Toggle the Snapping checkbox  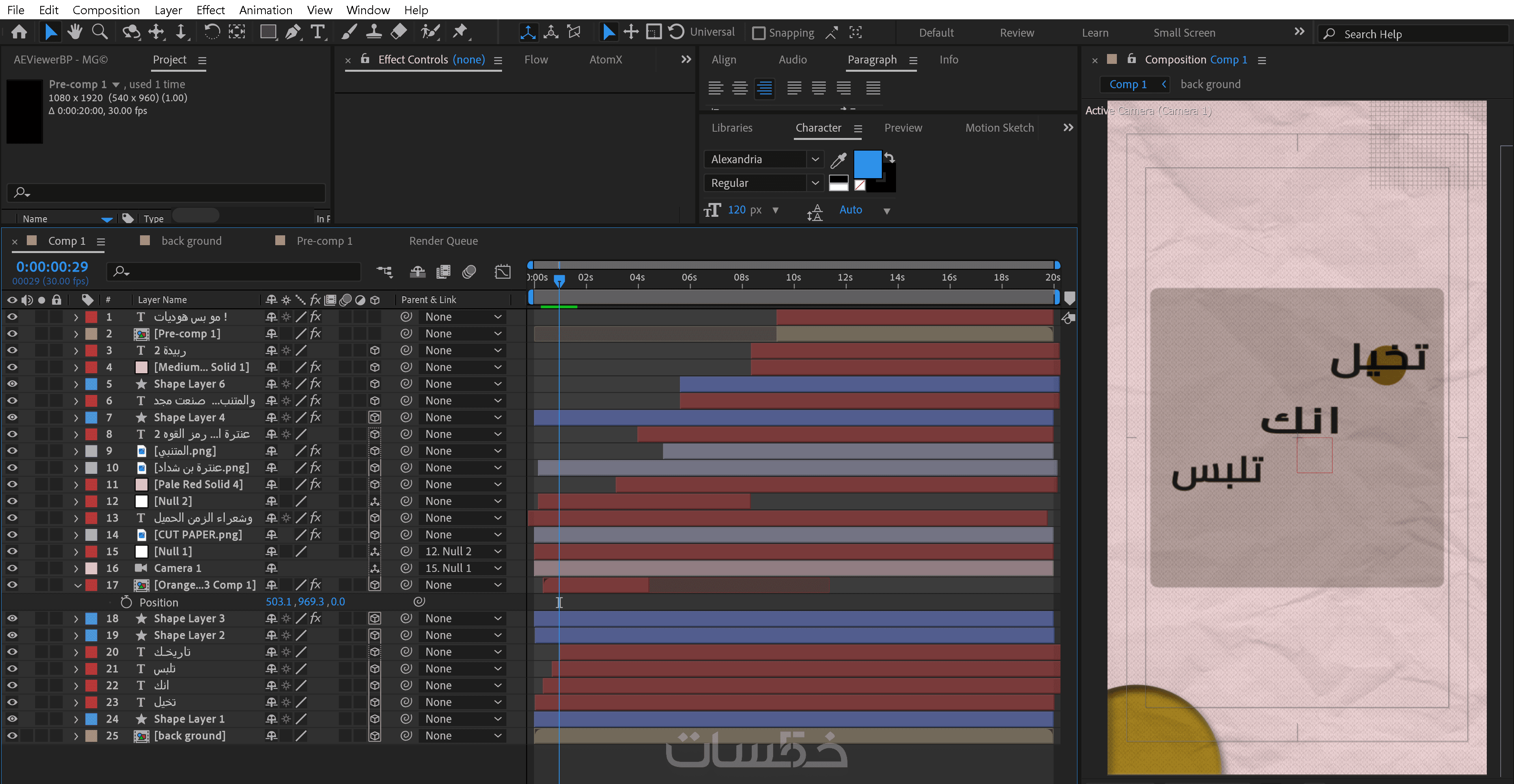tap(759, 33)
